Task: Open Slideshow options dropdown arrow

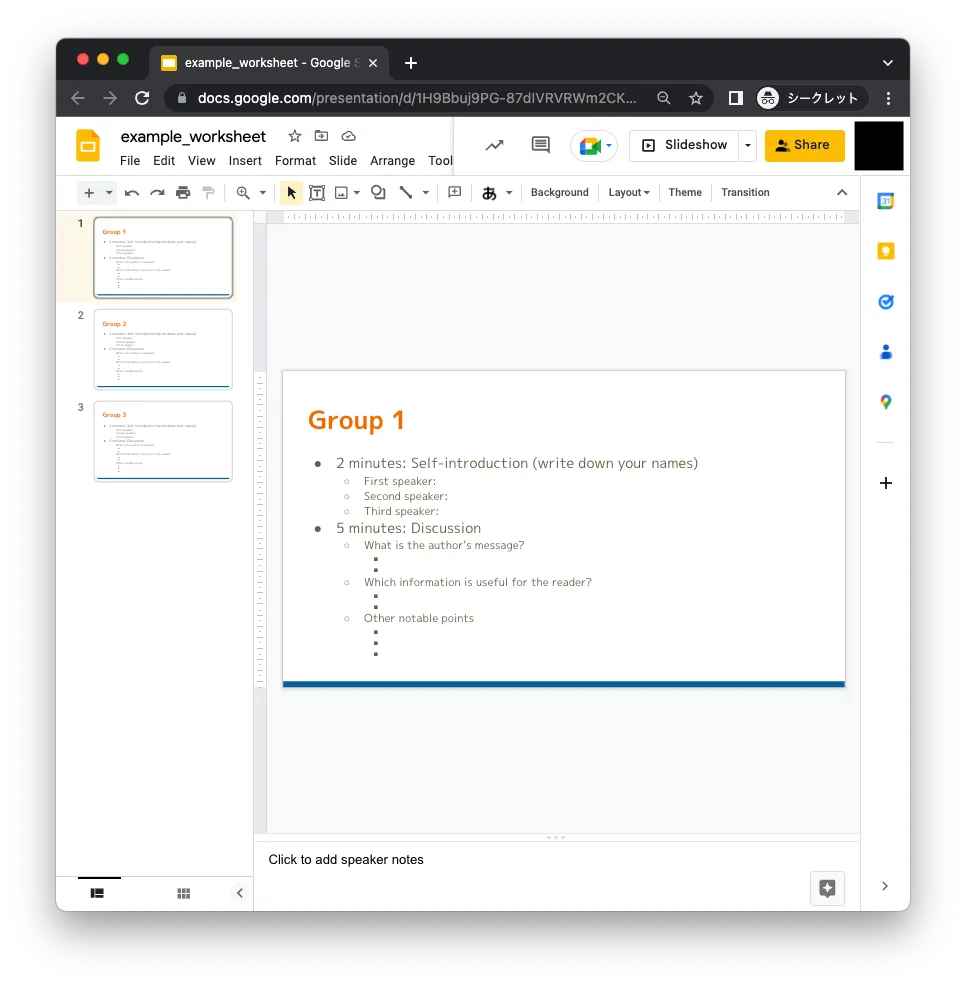Action: pyautogui.click(x=747, y=145)
